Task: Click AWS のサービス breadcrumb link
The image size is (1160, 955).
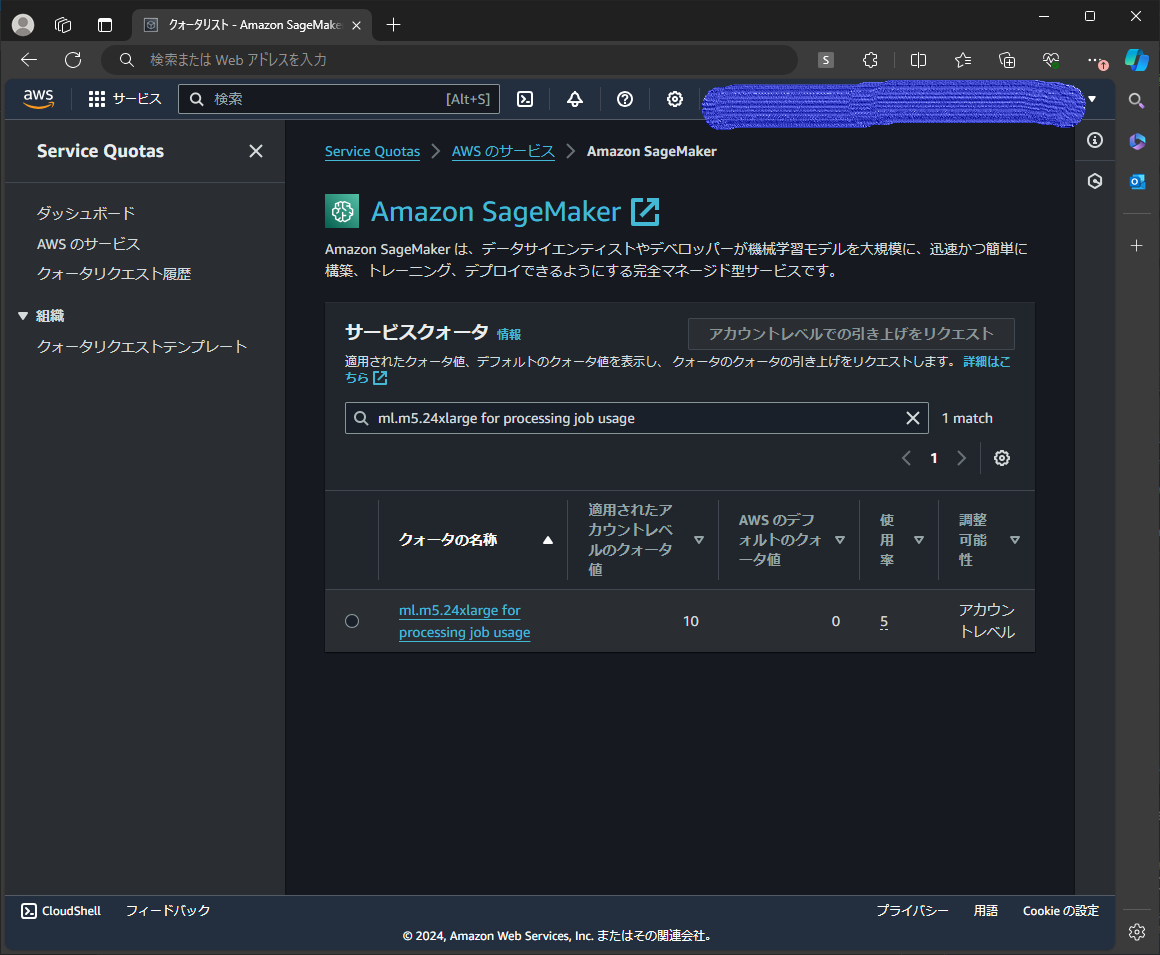Action: click(503, 152)
